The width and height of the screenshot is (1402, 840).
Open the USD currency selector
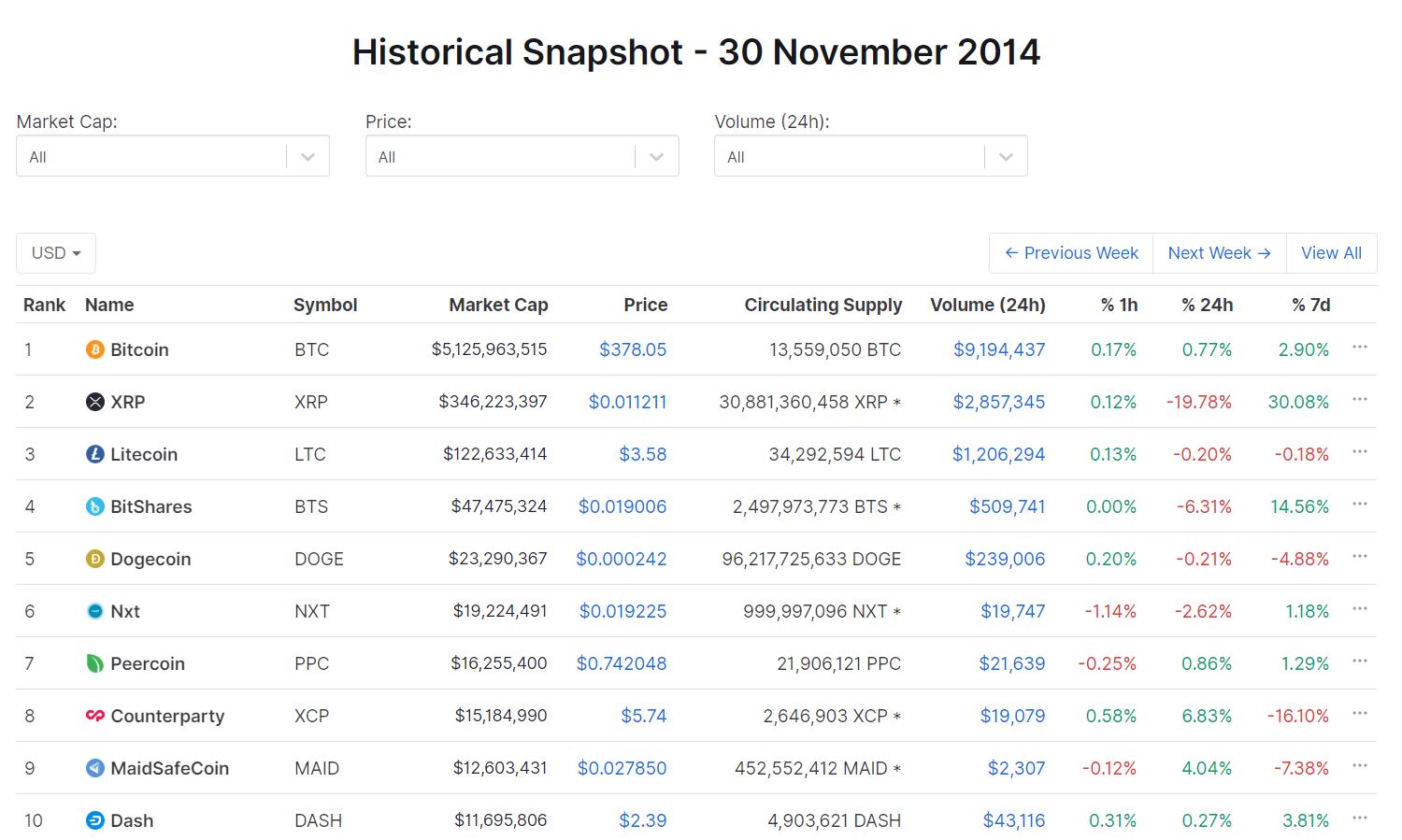[x=56, y=253]
